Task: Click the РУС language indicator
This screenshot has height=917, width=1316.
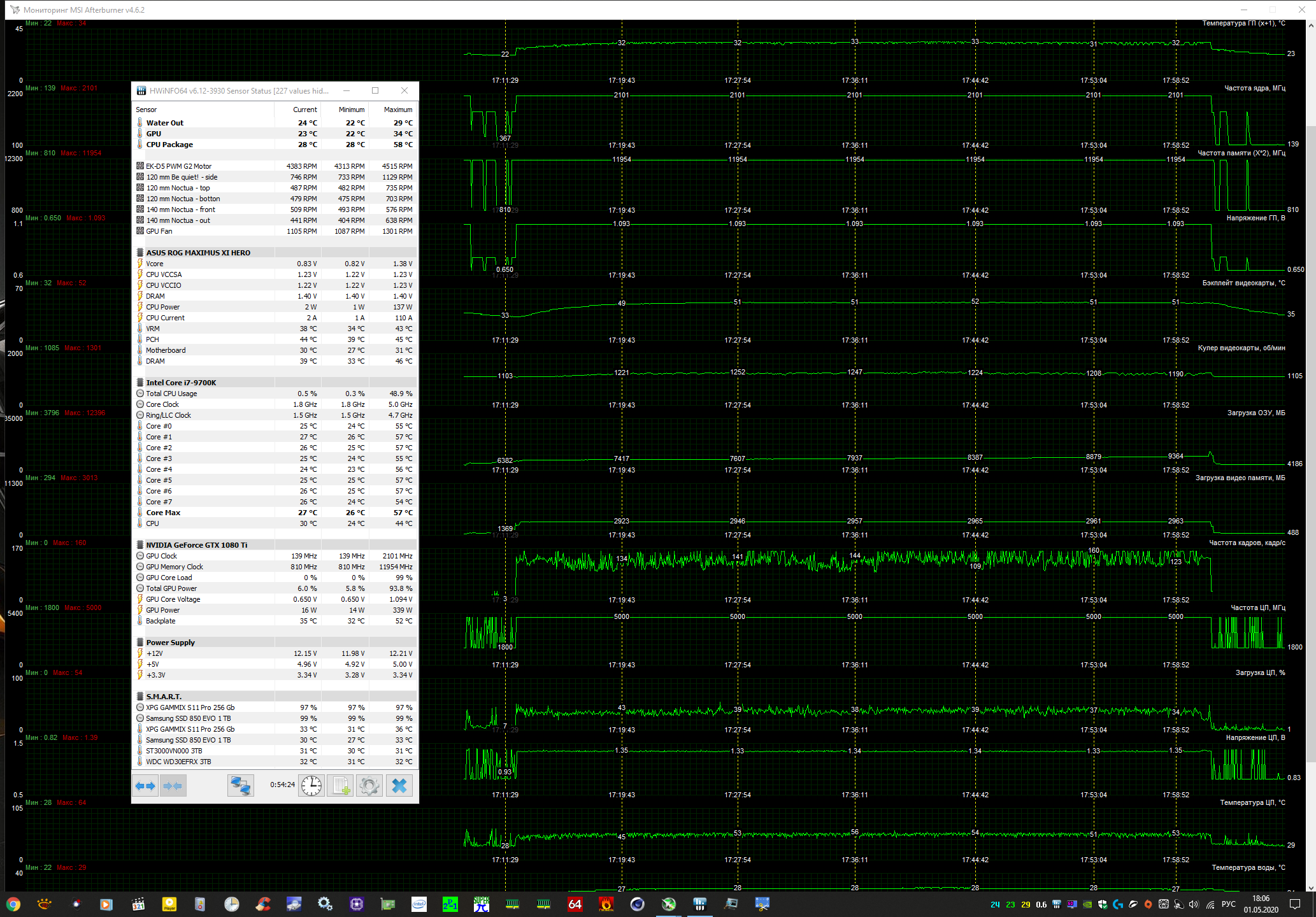Action: [1229, 904]
